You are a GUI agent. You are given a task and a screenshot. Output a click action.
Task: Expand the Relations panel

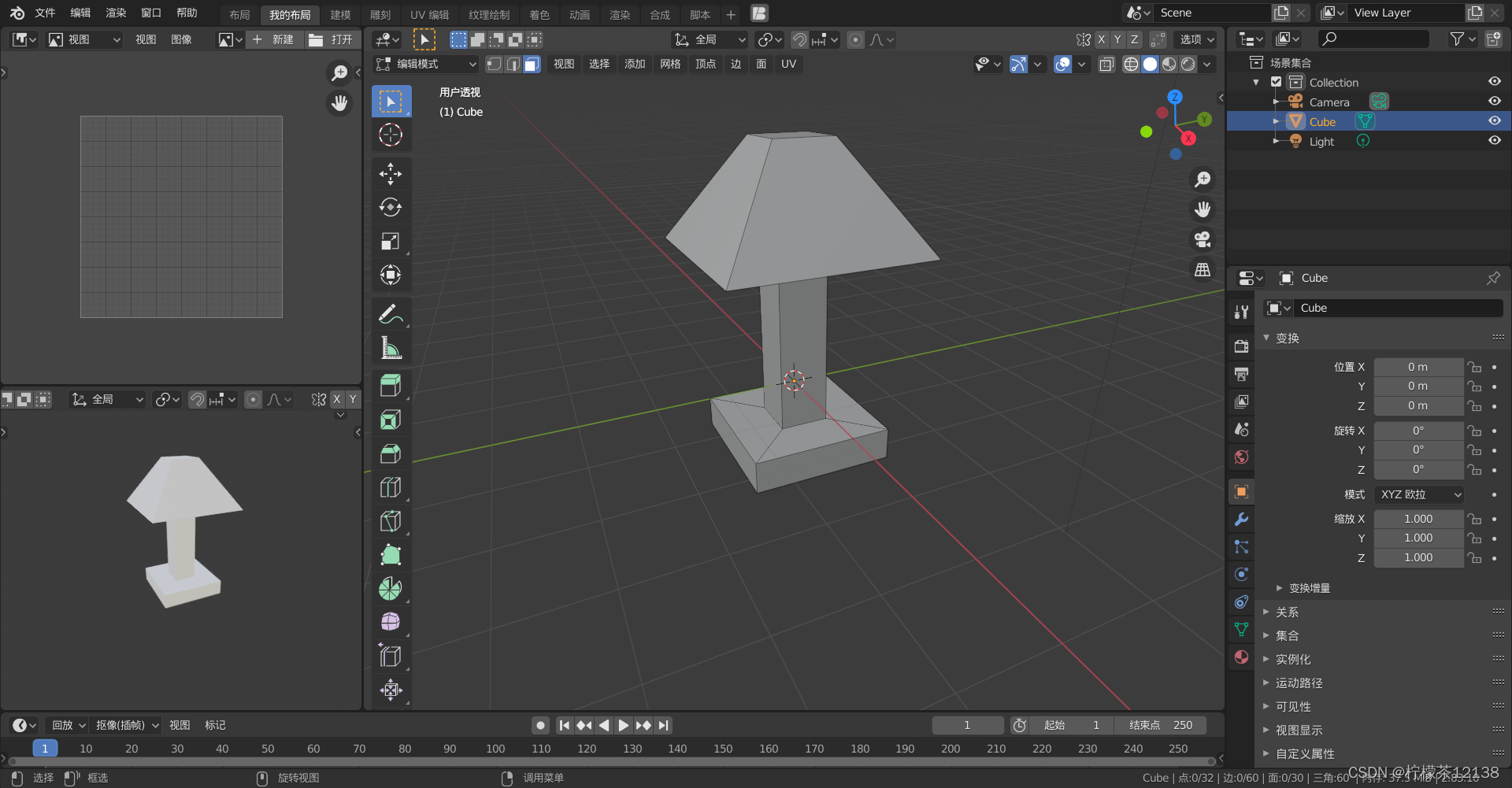point(1287,612)
